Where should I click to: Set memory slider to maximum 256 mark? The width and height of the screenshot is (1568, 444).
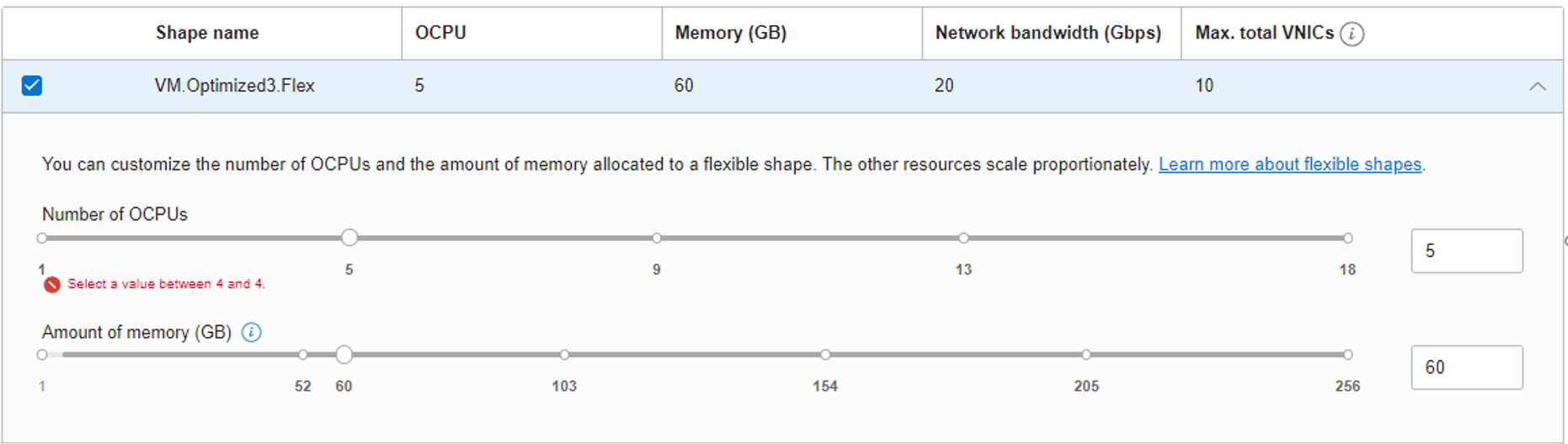pos(1347,355)
